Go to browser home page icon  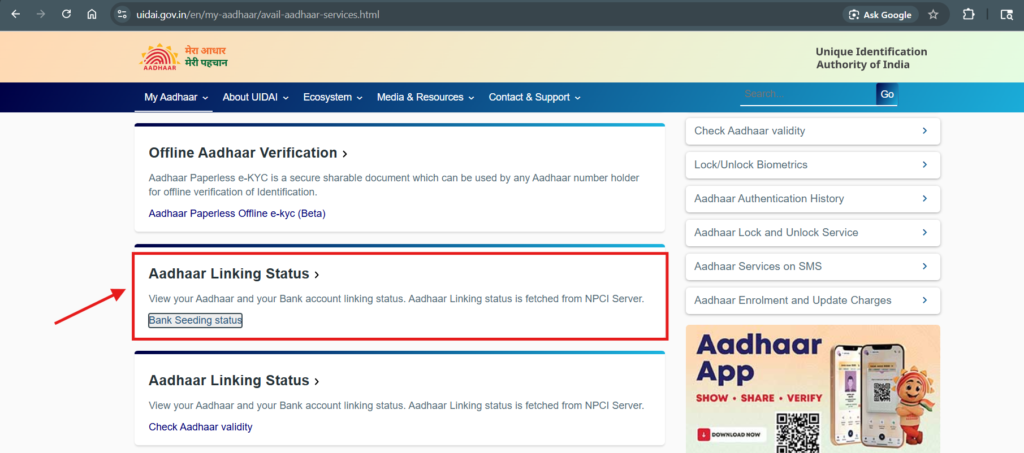click(x=92, y=15)
